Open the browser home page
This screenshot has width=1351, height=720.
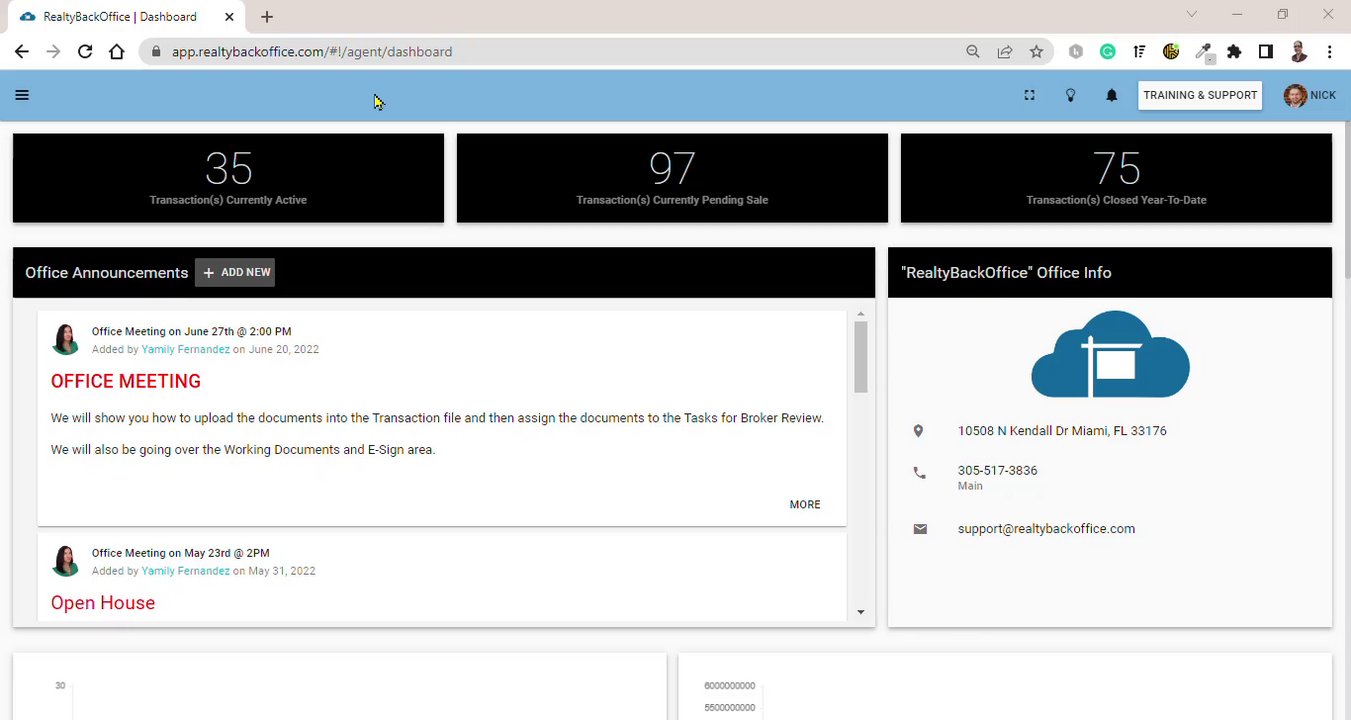(x=117, y=51)
